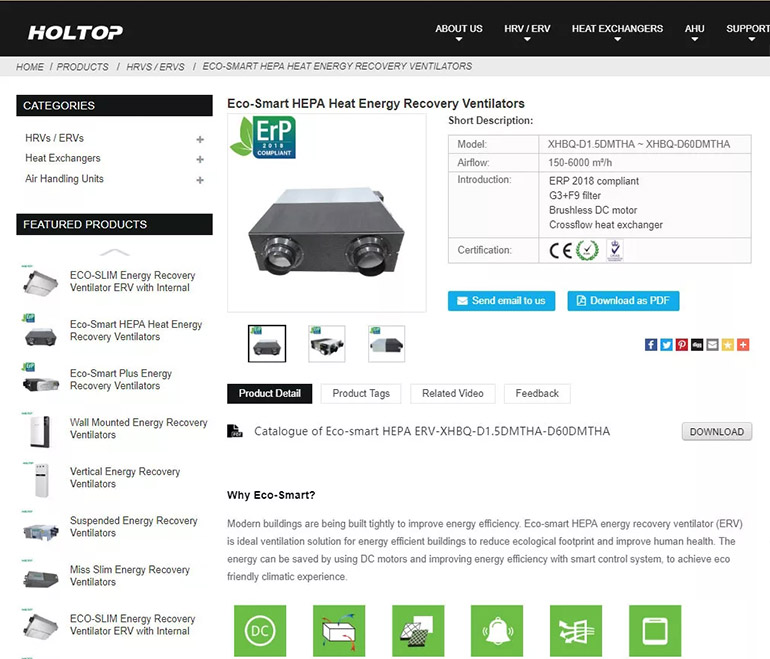The height and width of the screenshot is (659, 770).
Task: Open catalogue of Eco-smart HEPA ERV link
Action: [432, 431]
